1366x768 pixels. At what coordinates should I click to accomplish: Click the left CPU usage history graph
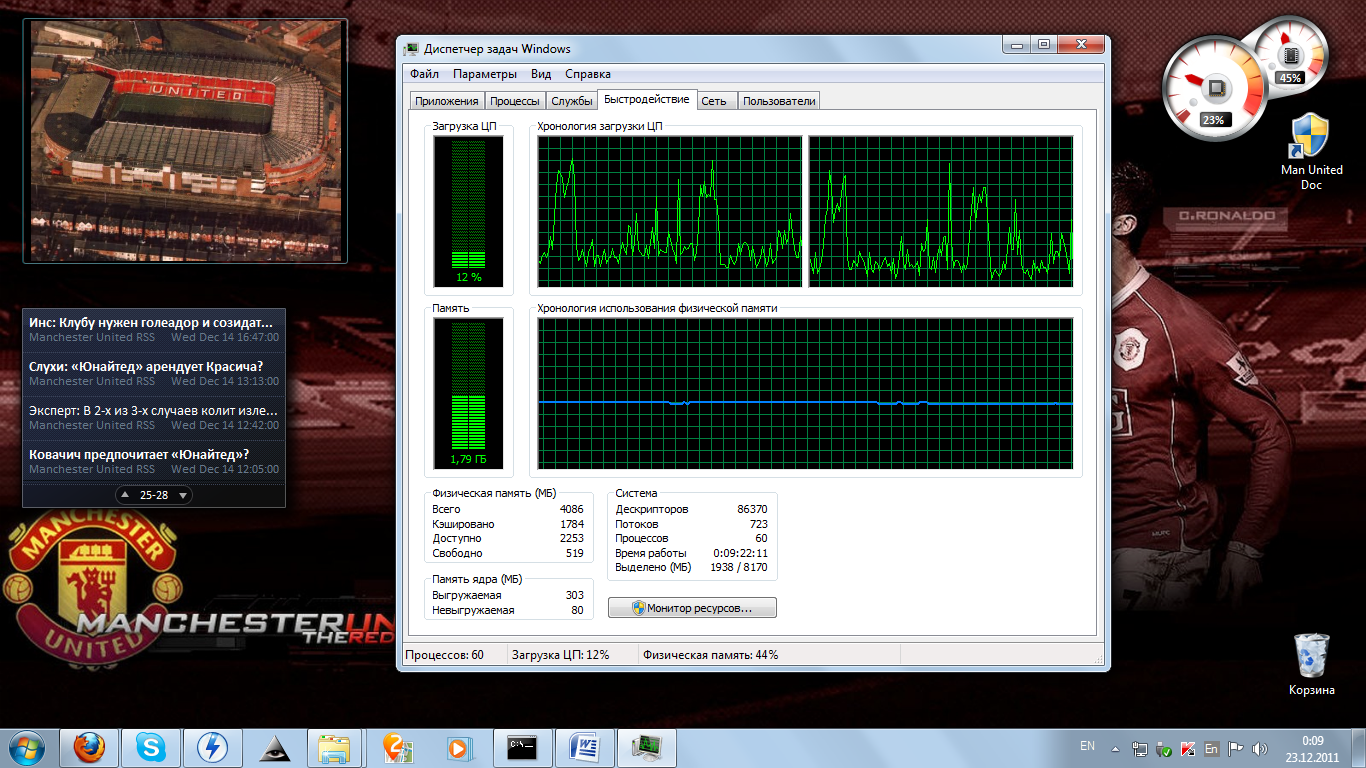[670, 212]
